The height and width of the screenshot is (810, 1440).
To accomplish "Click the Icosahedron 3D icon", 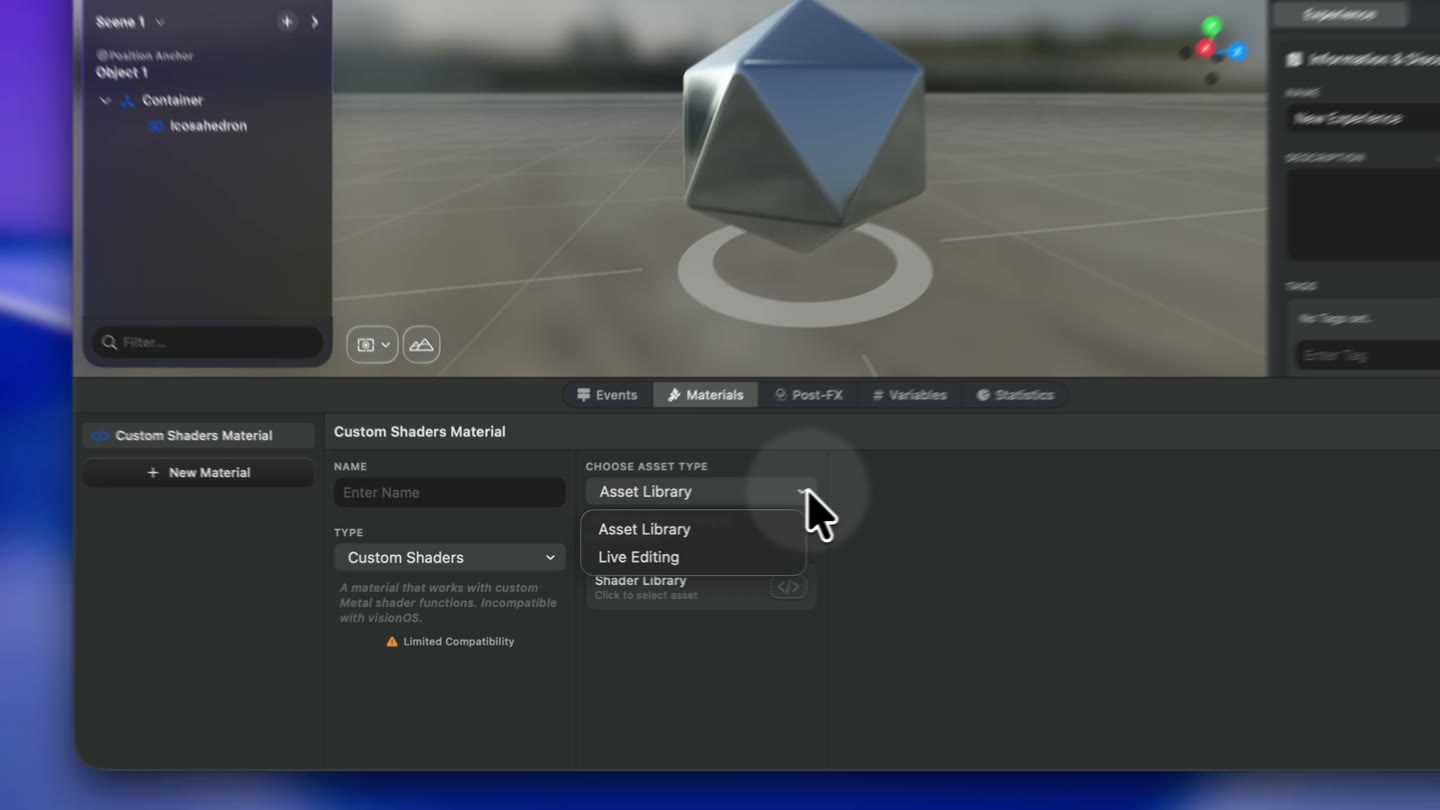I will (x=155, y=126).
